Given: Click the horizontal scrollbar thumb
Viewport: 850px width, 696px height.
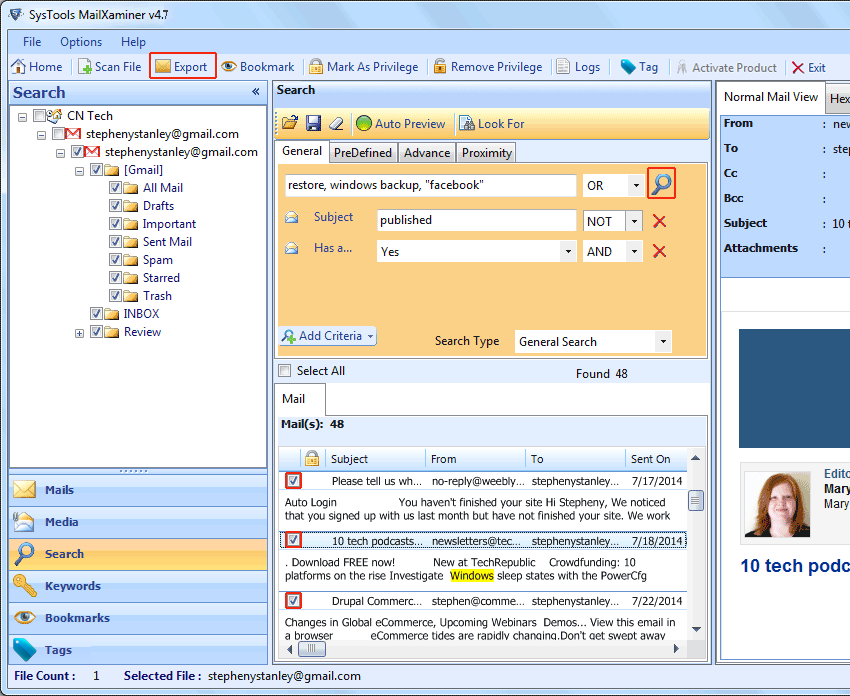Looking at the screenshot, I should click(312, 648).
